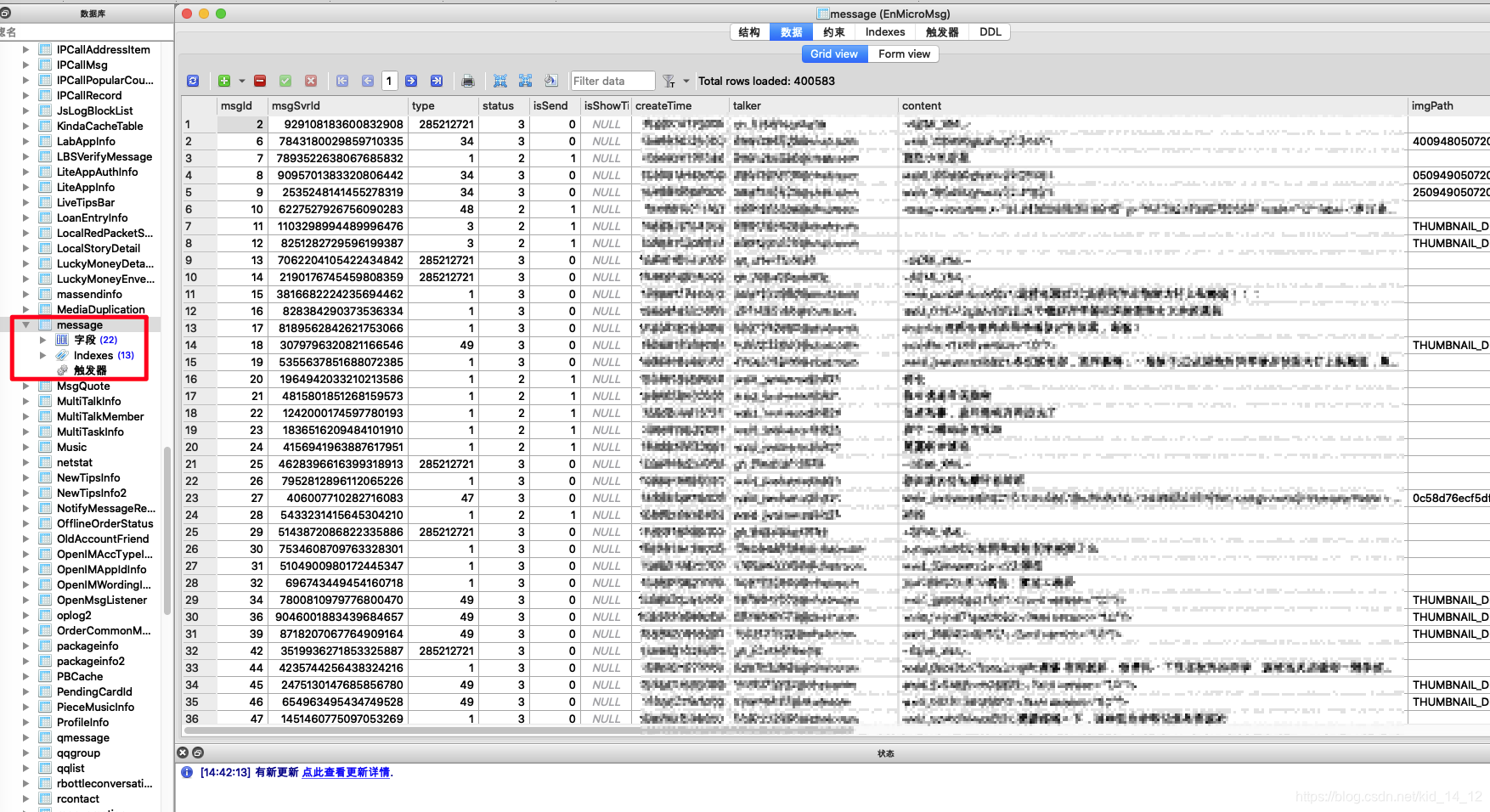
Task: Click the page number box
Action: tap(389, 81)
